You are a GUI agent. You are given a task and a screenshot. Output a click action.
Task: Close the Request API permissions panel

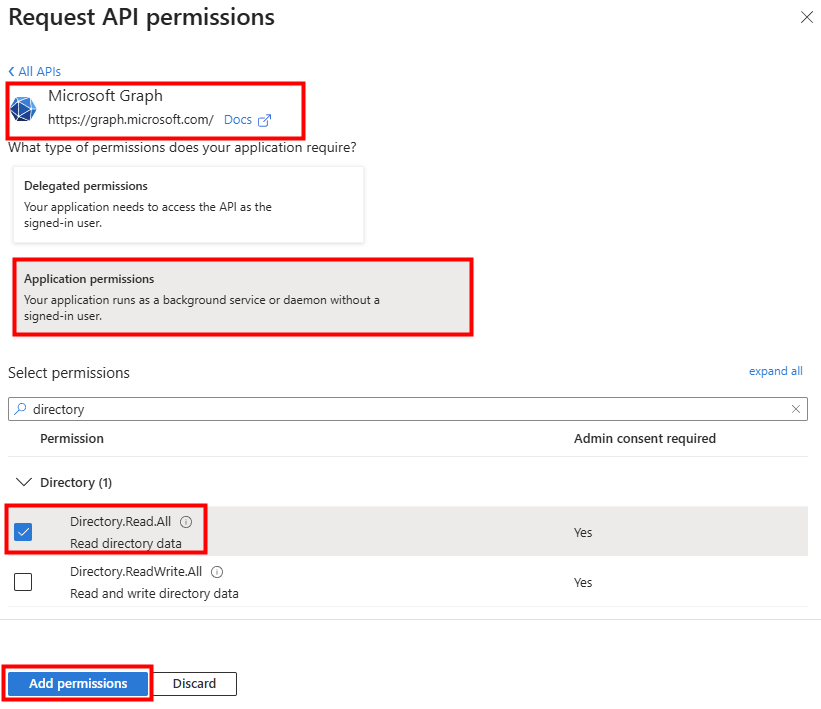click(x=807, y=18)
